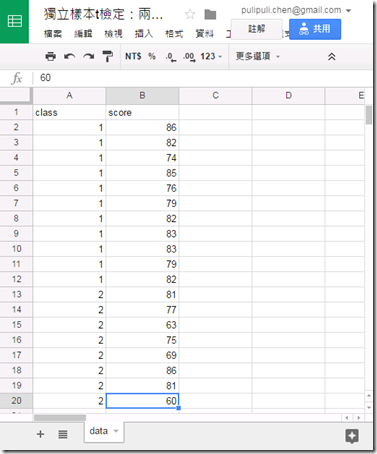Click the blue 共用 share button
Image resolution: width=377 pixels, height=454 pixels.
(x=315, y=29)
